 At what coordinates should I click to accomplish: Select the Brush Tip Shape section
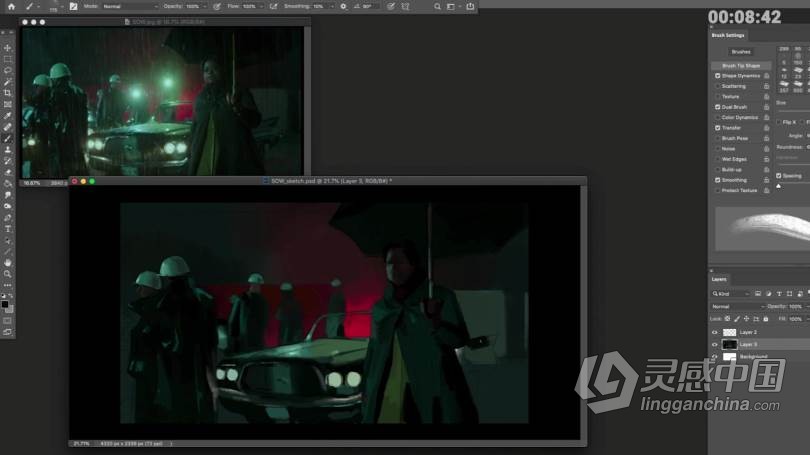click(741, 66)
